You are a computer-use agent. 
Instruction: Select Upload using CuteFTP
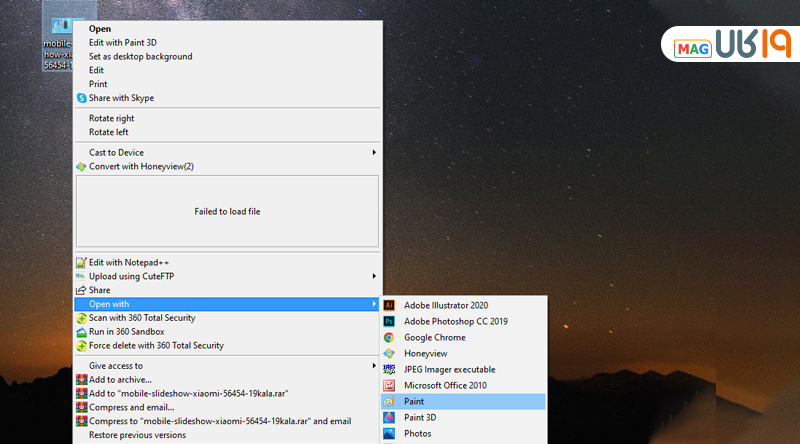(x=228, y=277)
